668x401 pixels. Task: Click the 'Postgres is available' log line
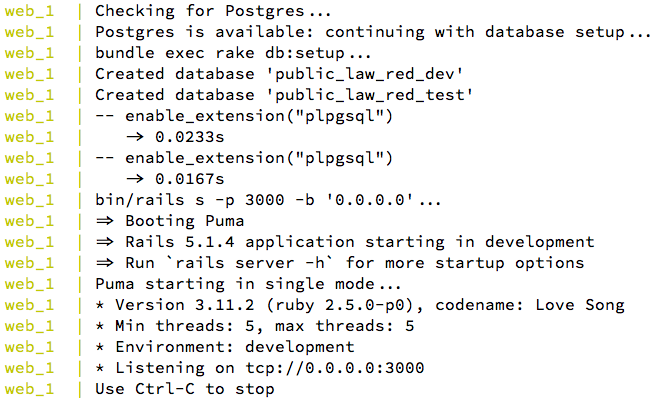(x=373, y=32)
